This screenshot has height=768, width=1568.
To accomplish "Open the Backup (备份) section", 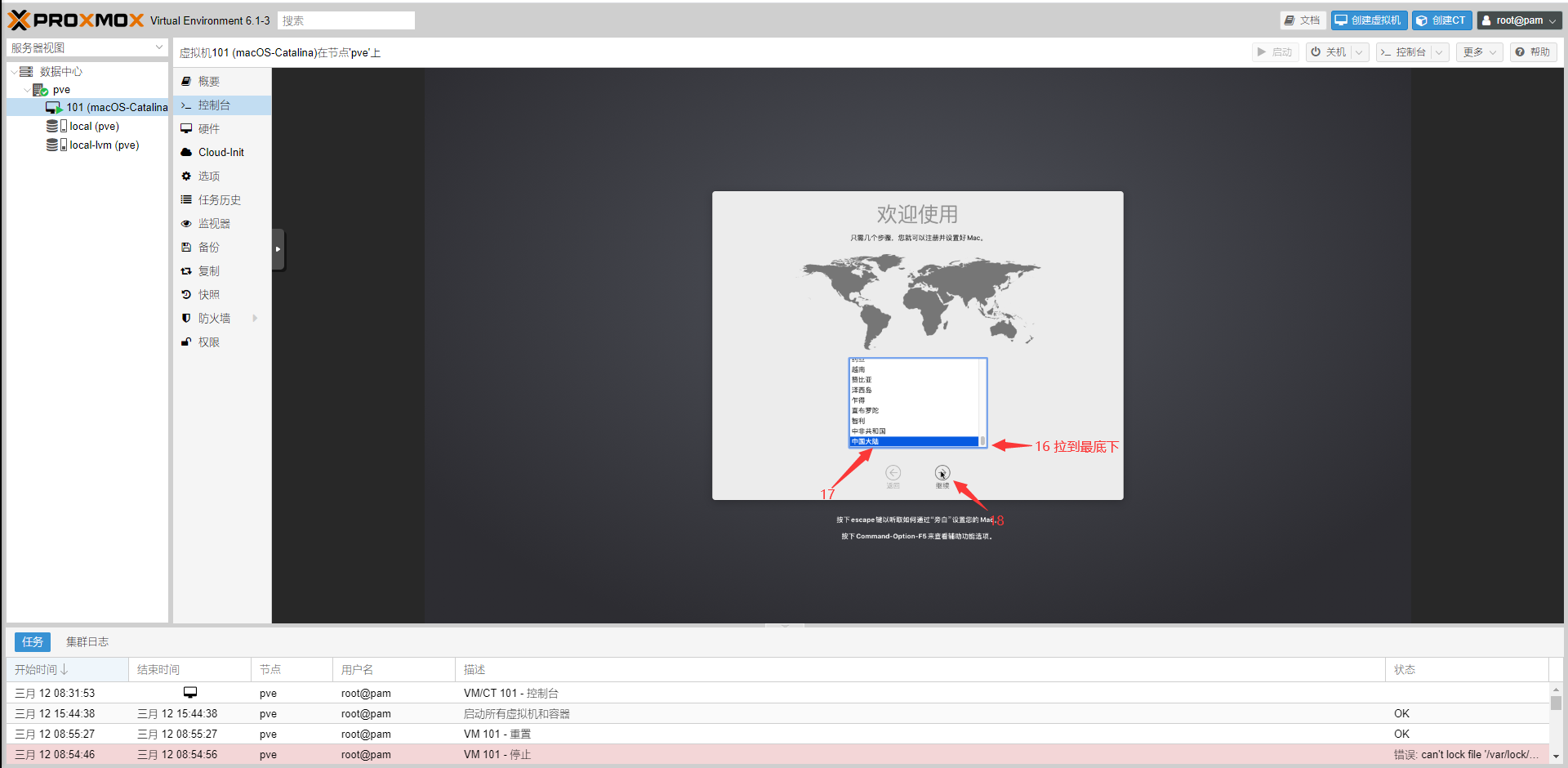I will pyautogui.click(x=209, y=248).
